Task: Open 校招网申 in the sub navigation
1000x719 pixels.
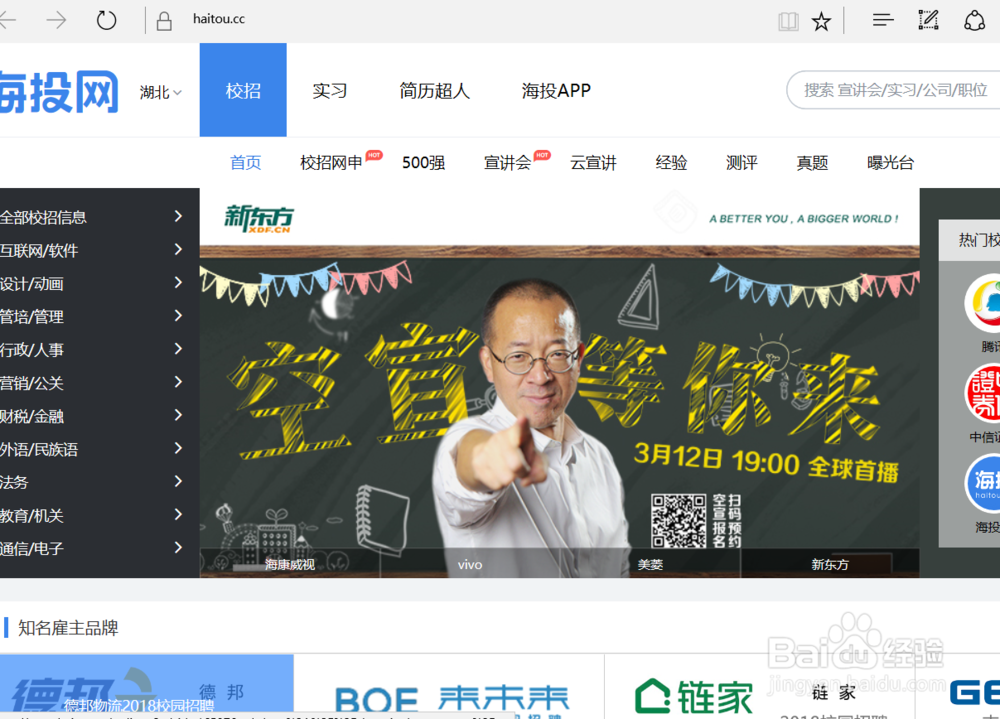Action: [x=331, y=163]
